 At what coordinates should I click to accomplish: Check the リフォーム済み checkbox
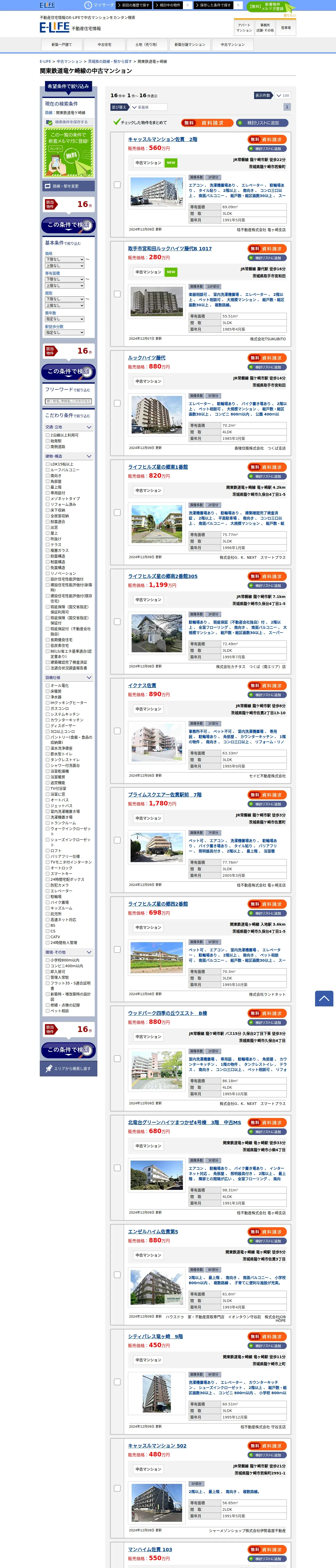48,505
